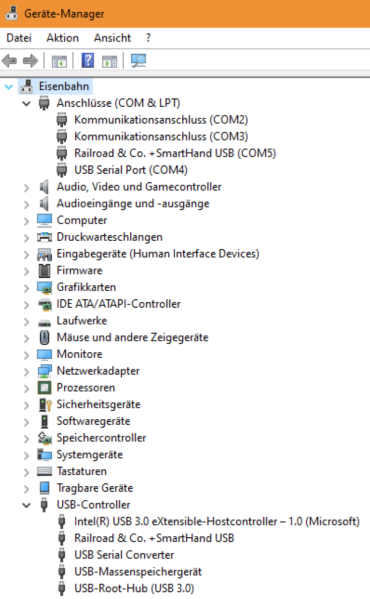Expand the Eingabegeräte (Human Interface Devices) node
Viewport: 370px width, 599px height.
pos(26,254)
